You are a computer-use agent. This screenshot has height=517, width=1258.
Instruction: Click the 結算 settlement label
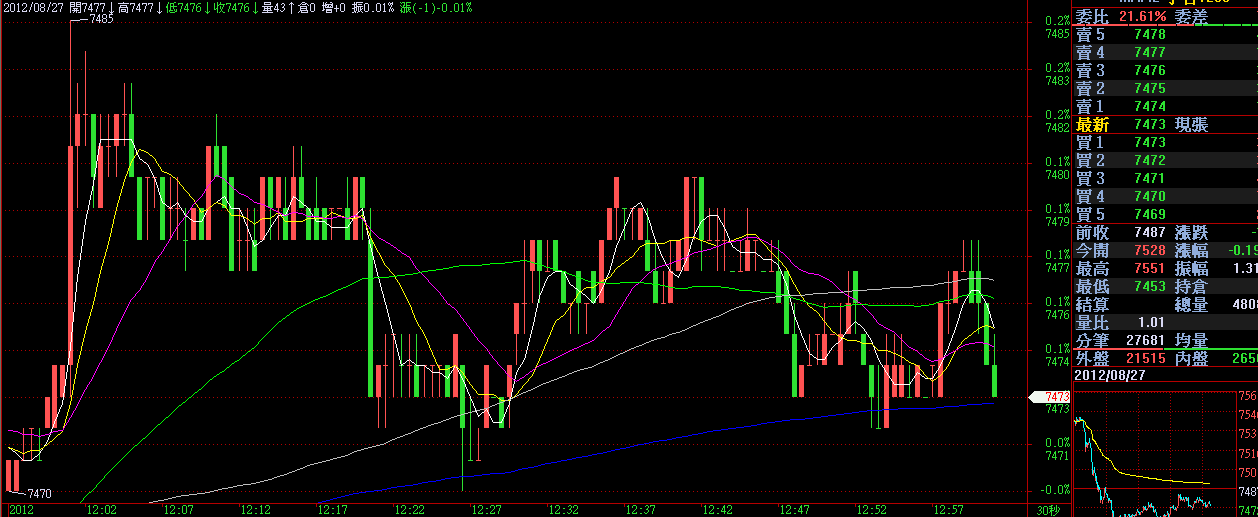pos(1092,304)
